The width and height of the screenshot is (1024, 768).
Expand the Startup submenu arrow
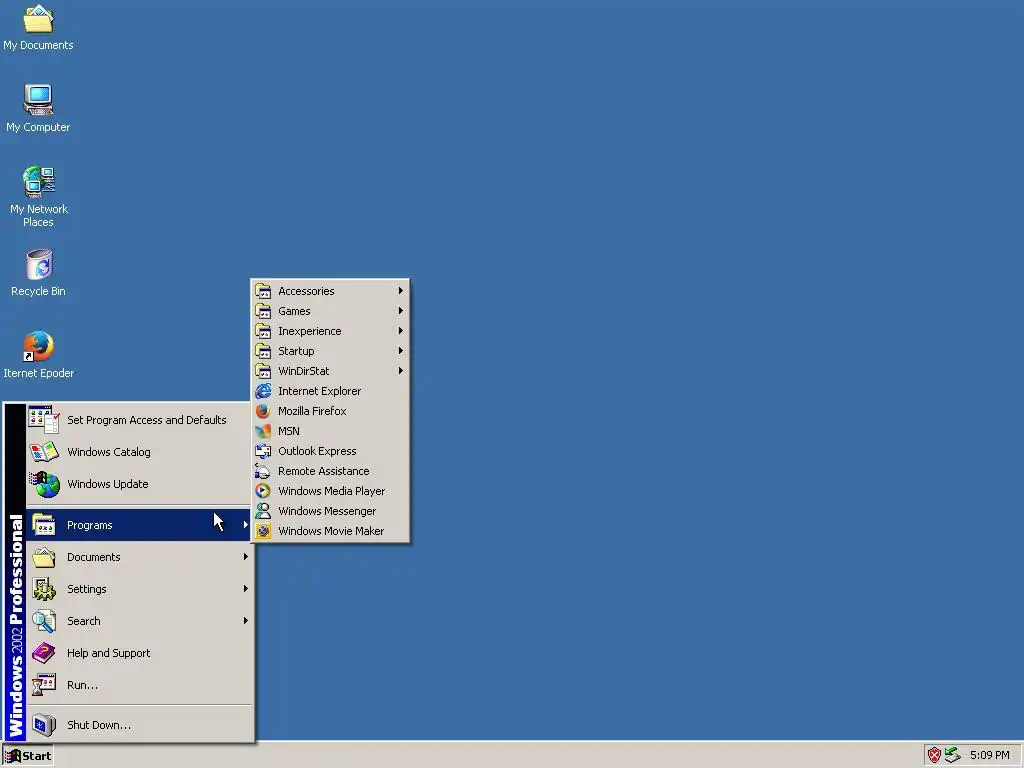(x=400, y=351)
